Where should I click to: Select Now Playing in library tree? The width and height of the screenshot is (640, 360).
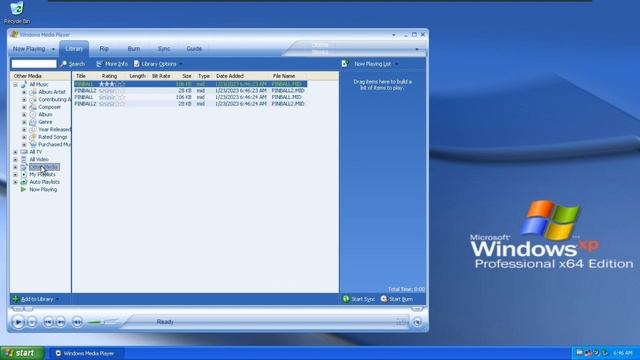(x=43, y=190)
